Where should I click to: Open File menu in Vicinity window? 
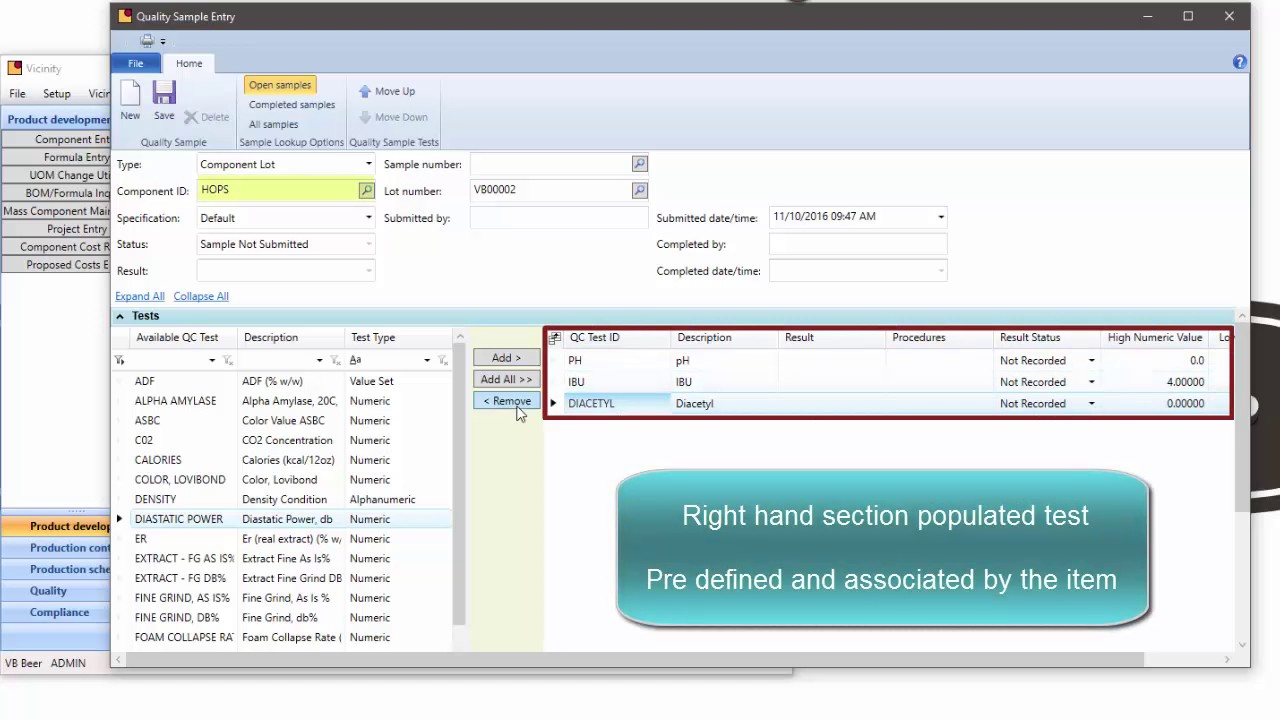click(17, 94)
